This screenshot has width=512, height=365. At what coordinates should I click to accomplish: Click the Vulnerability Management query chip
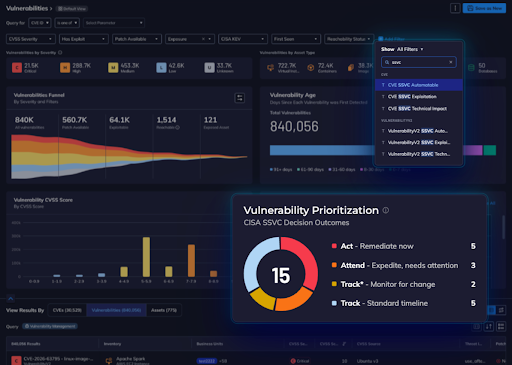click(x=50, y=326)
